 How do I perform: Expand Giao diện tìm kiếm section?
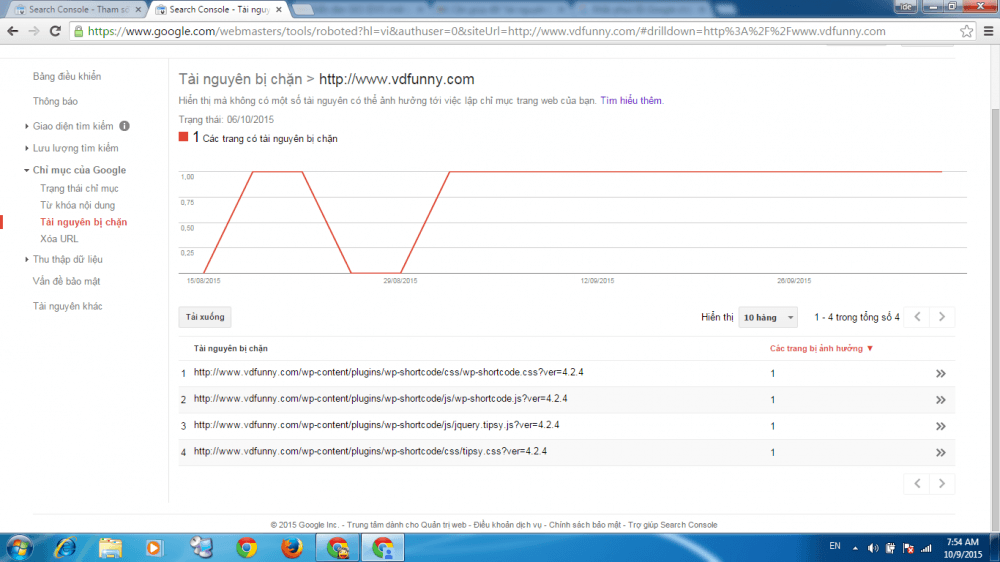(x=27, y=126)
